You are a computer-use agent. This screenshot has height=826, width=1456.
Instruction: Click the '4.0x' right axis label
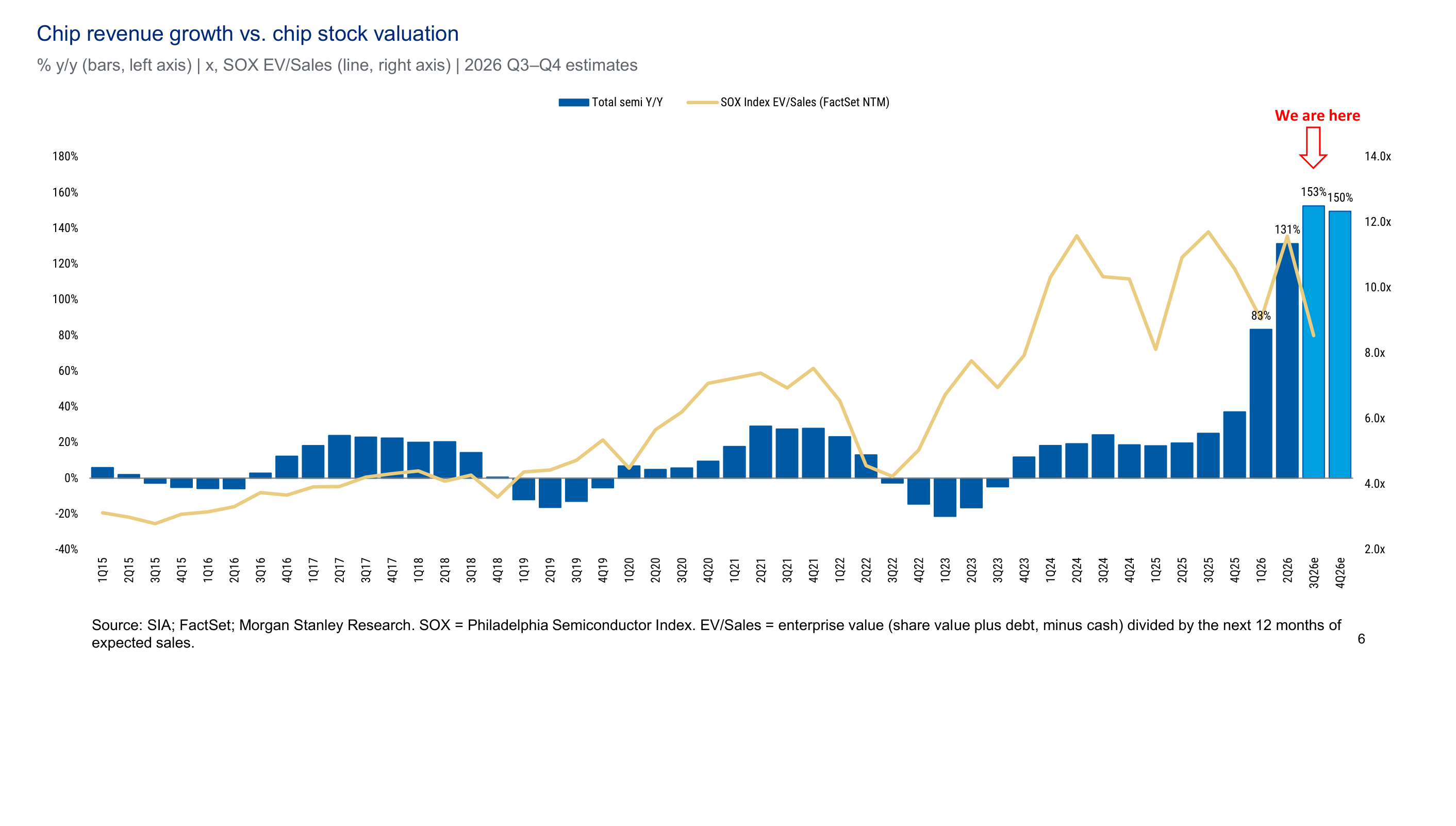[x=1375, y=484]
